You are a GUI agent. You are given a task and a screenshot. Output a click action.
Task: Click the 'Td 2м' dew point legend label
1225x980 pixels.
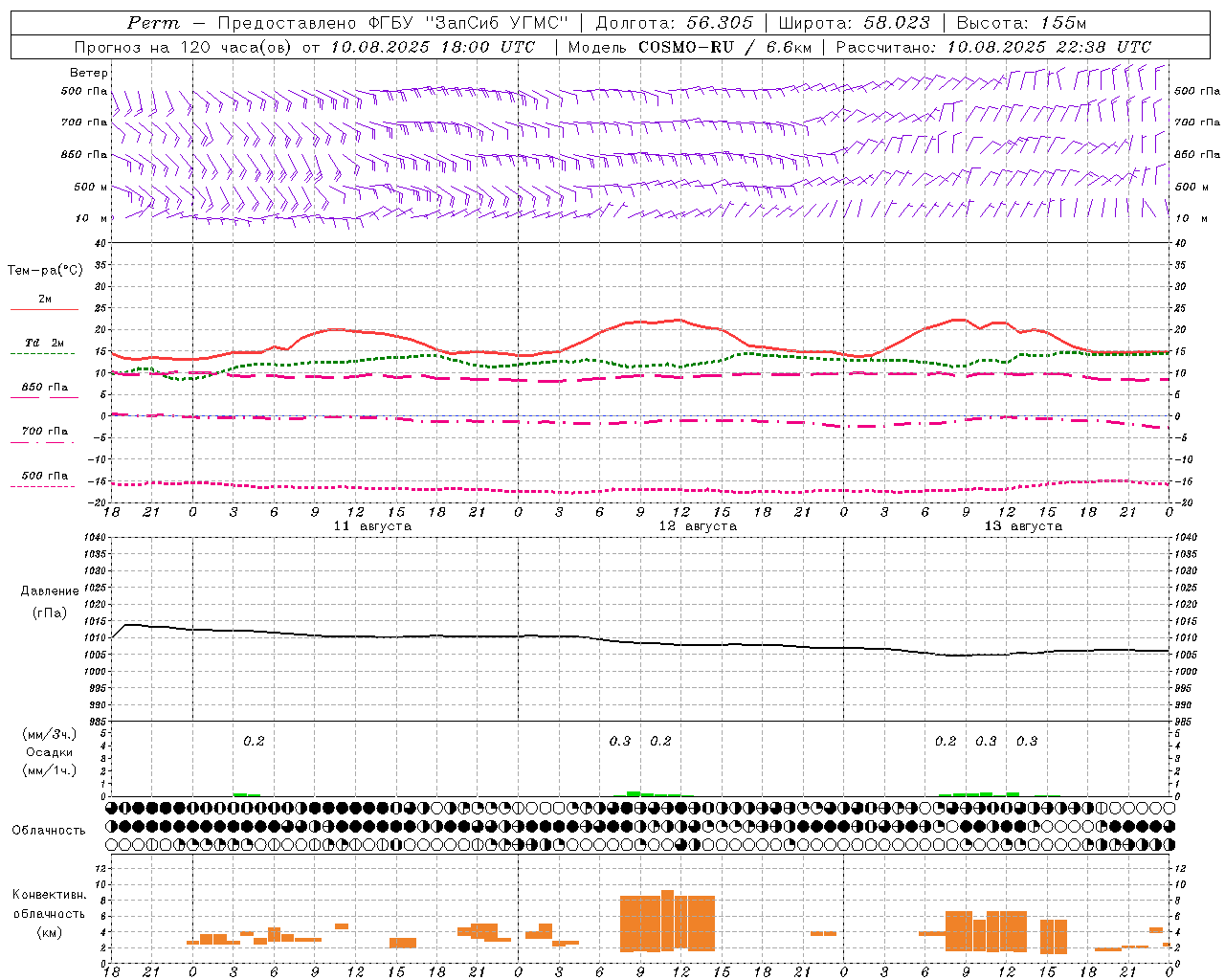(x=45, y=343)
